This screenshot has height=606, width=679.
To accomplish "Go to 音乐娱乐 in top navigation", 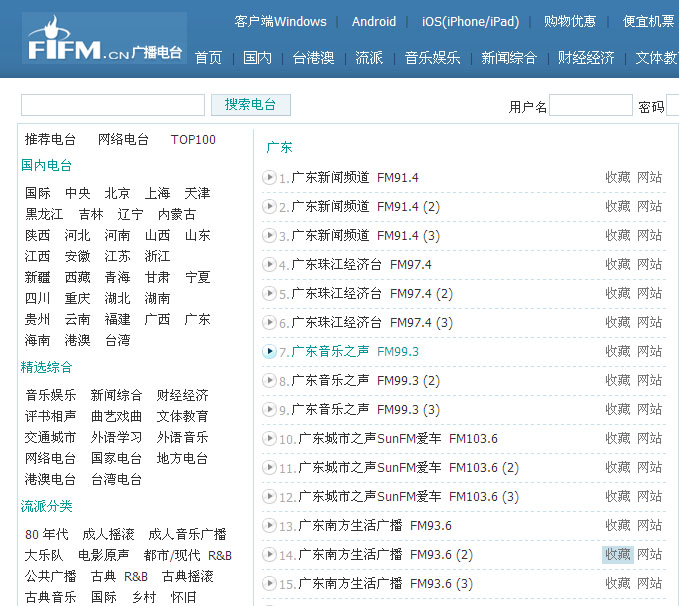I will [x=432, y=58].
